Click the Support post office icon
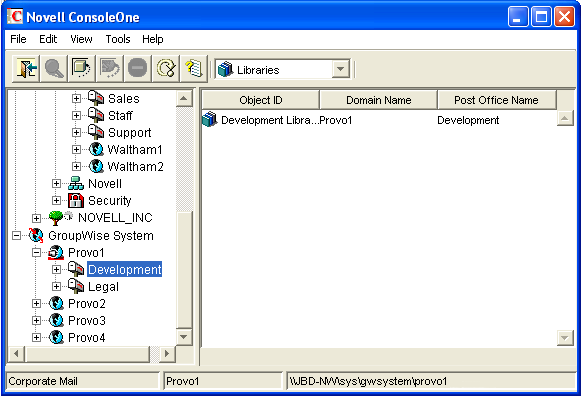 click(x=96, y=132)
